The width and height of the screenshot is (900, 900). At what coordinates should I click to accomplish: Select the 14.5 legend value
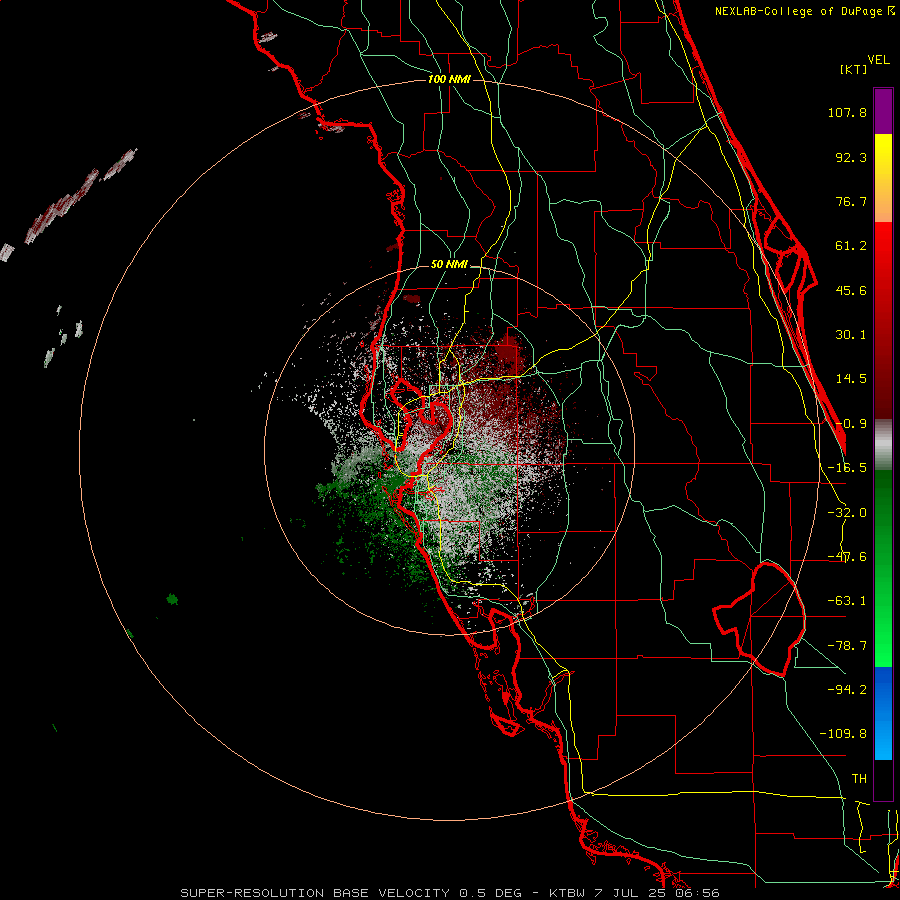(x=851, y=379)
